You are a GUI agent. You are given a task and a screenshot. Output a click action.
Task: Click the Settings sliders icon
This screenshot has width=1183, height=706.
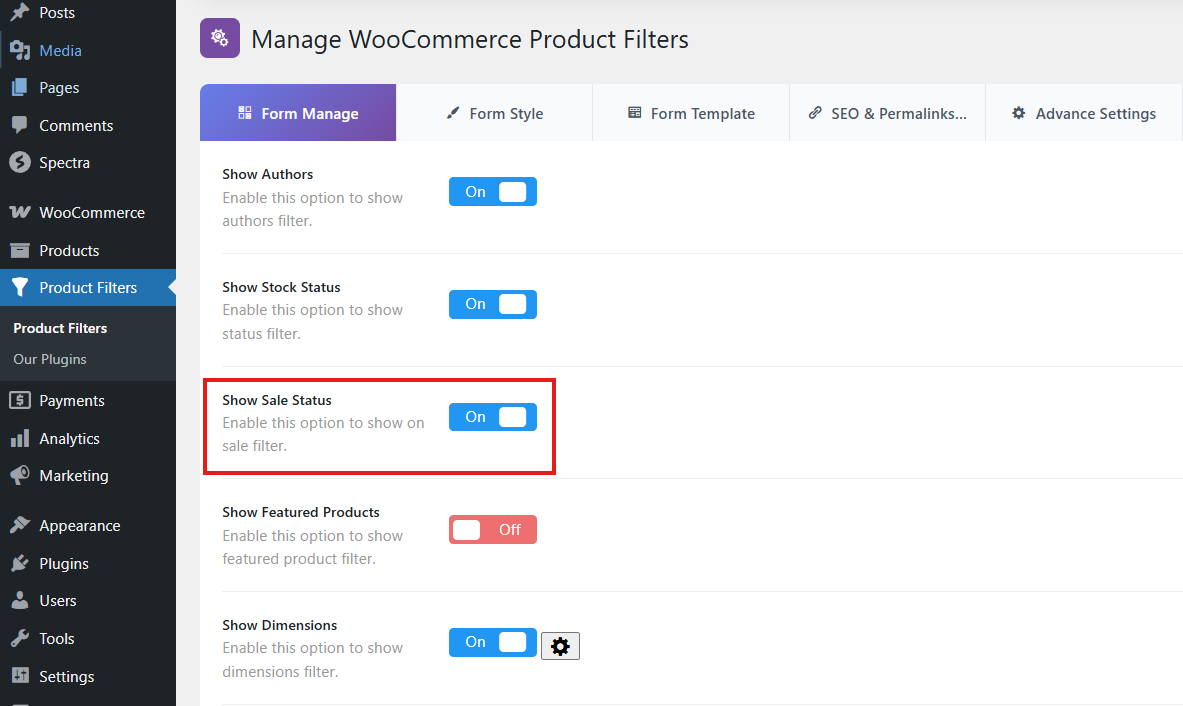[x=20, y=676]
